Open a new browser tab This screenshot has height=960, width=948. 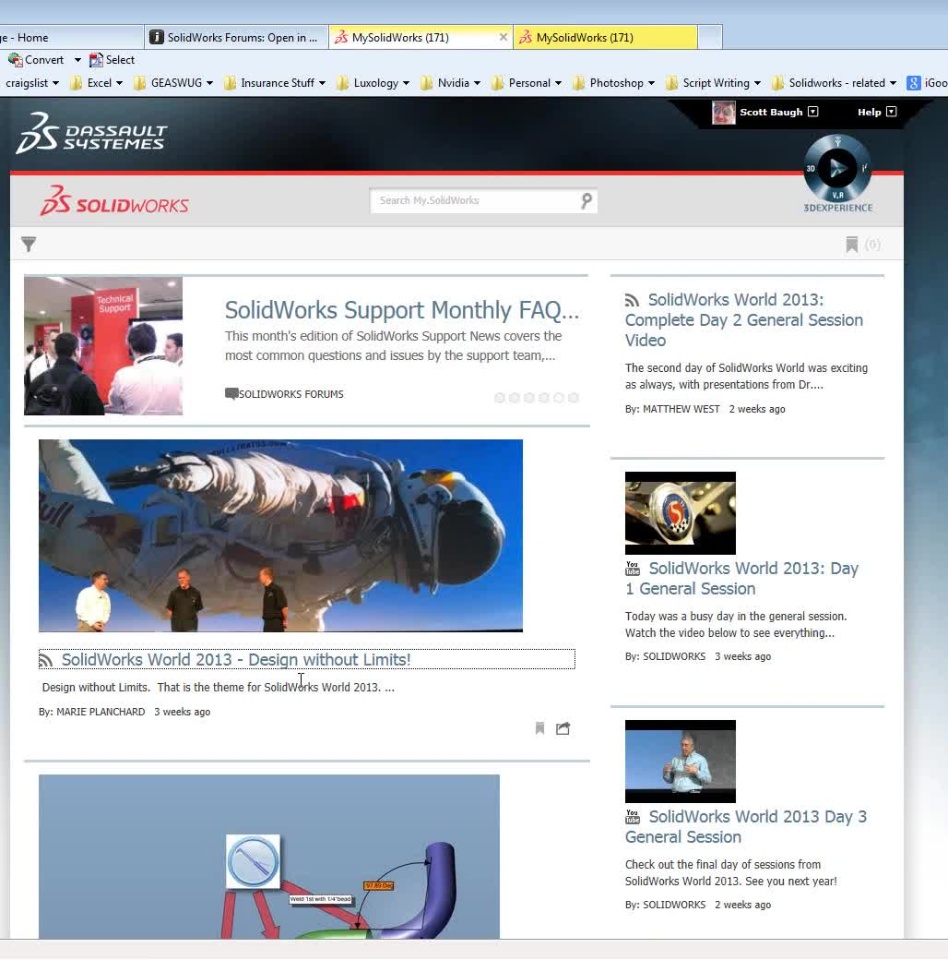tap(710, 37)
